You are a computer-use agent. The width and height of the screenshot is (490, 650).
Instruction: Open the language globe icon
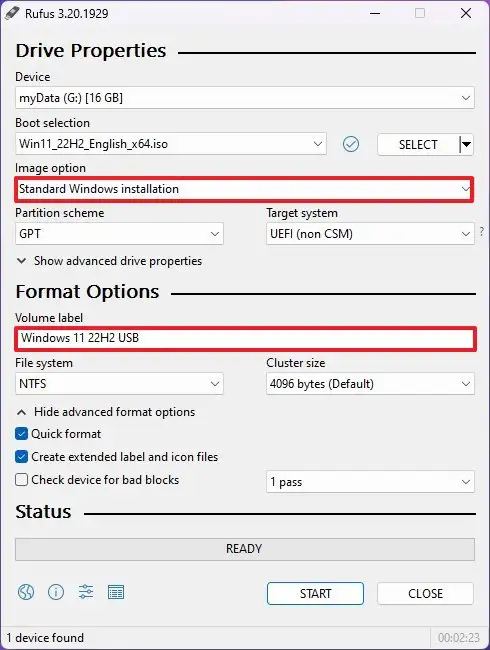pos(26,592)
